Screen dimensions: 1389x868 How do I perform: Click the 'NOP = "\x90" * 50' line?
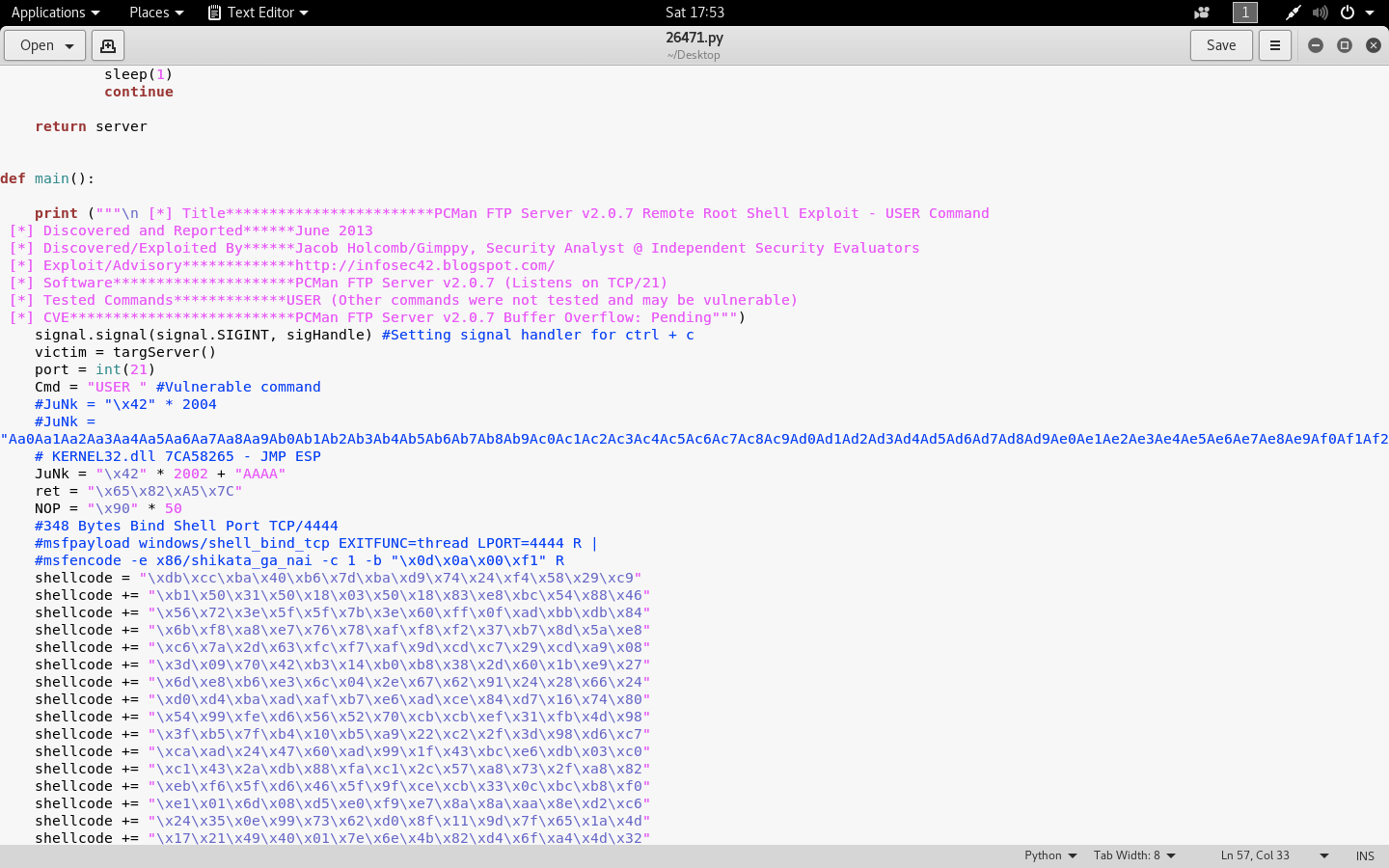click(108, 508)
